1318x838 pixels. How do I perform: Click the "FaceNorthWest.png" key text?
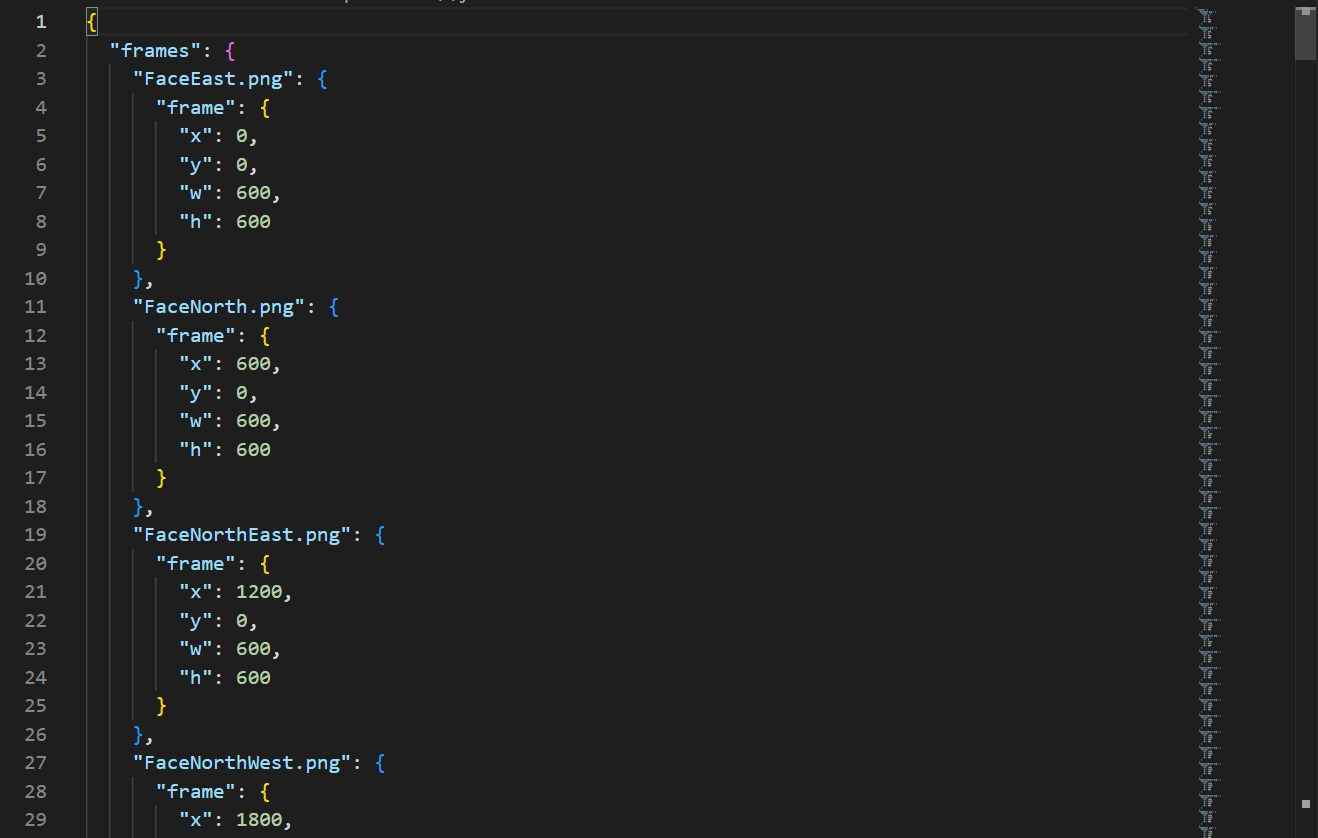tap(242, 763)
